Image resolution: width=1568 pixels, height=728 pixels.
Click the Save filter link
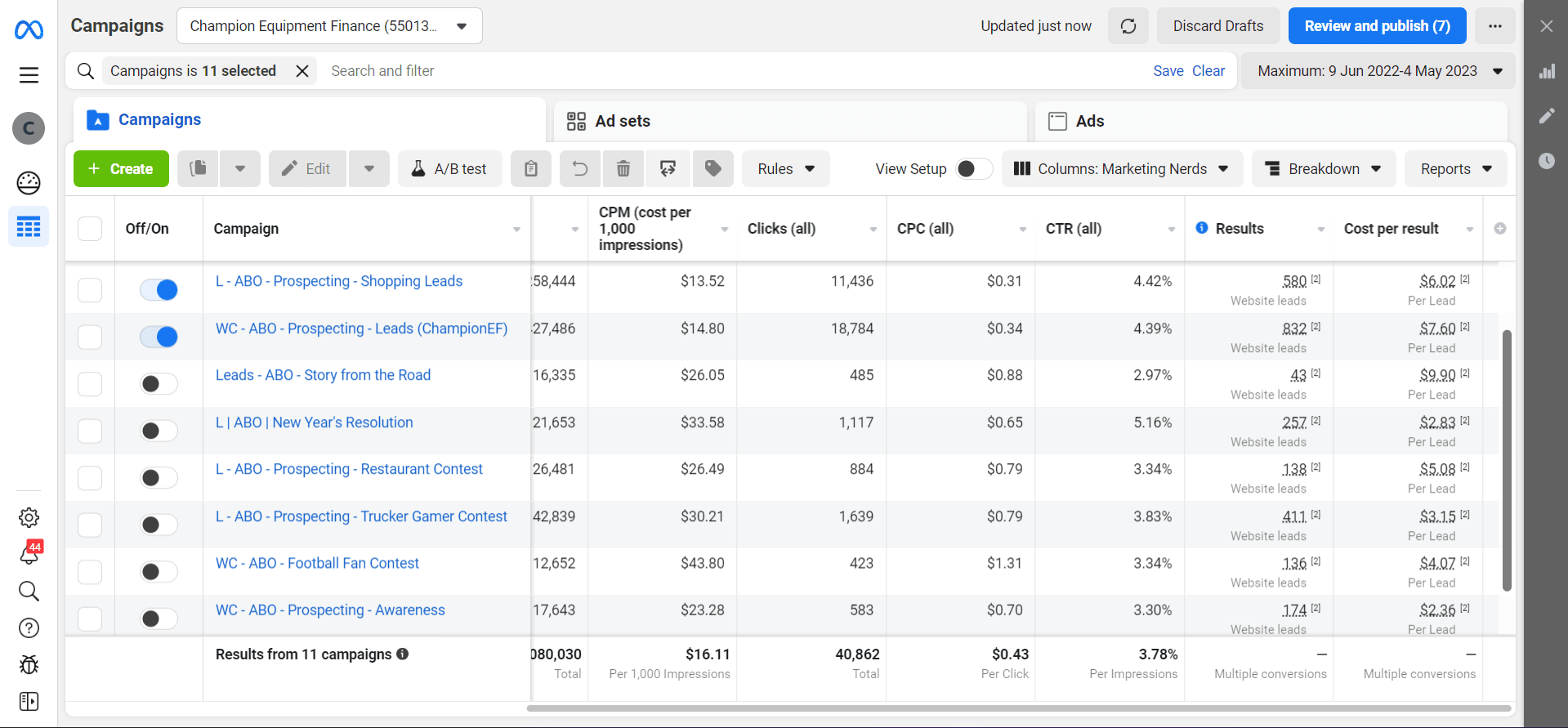[1168, 71]
